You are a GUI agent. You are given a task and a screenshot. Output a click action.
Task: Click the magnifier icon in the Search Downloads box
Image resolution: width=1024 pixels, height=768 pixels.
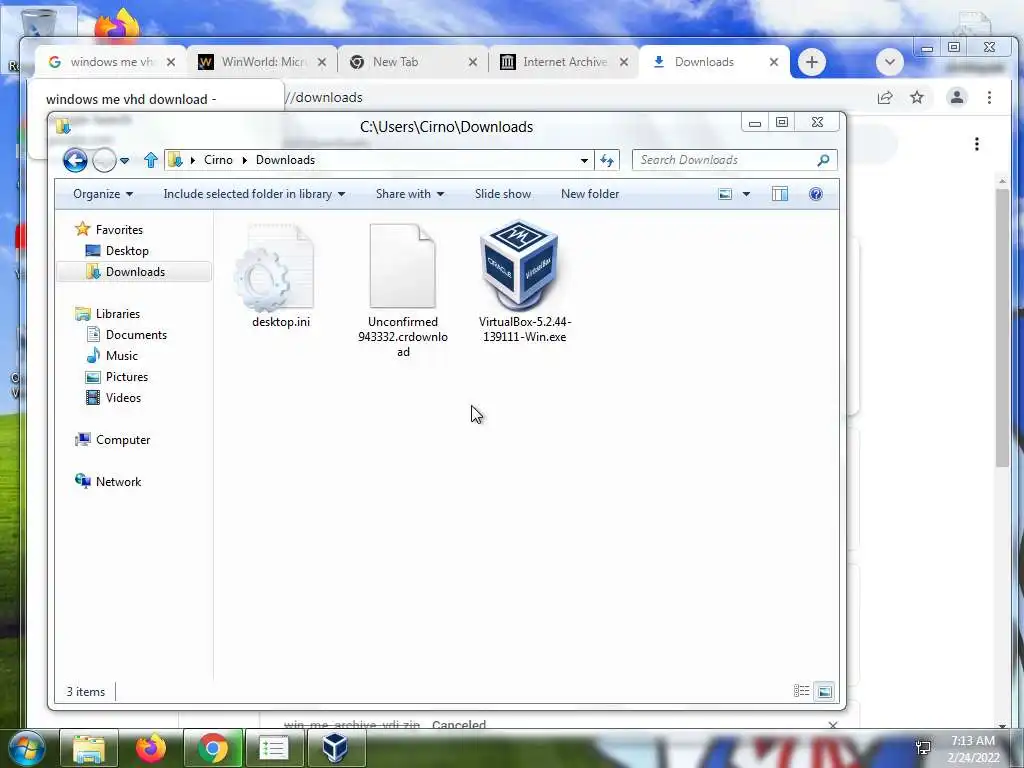click(x=823, y=160)
